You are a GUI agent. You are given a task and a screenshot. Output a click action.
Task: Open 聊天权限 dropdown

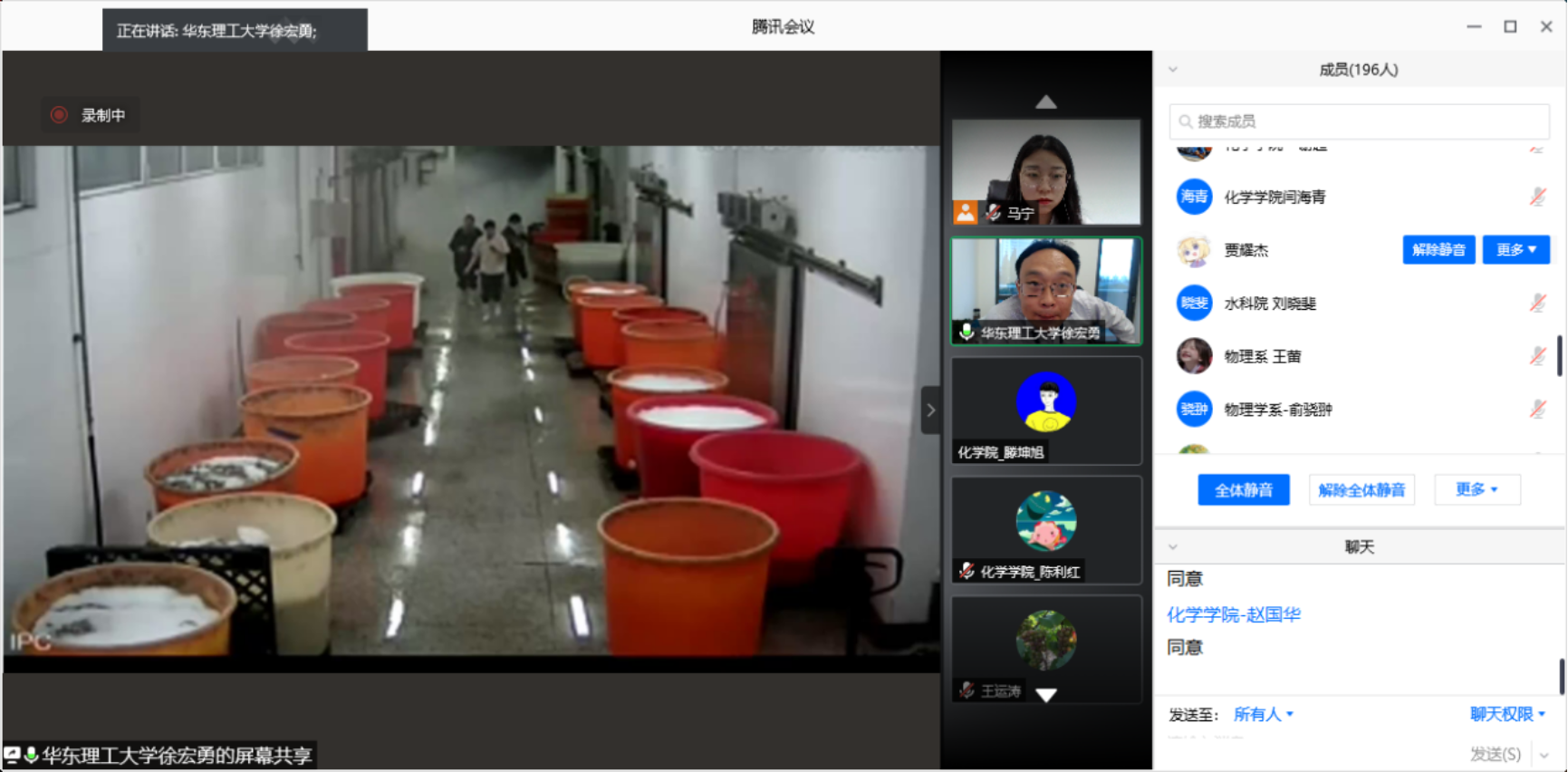click(1507, 714)
